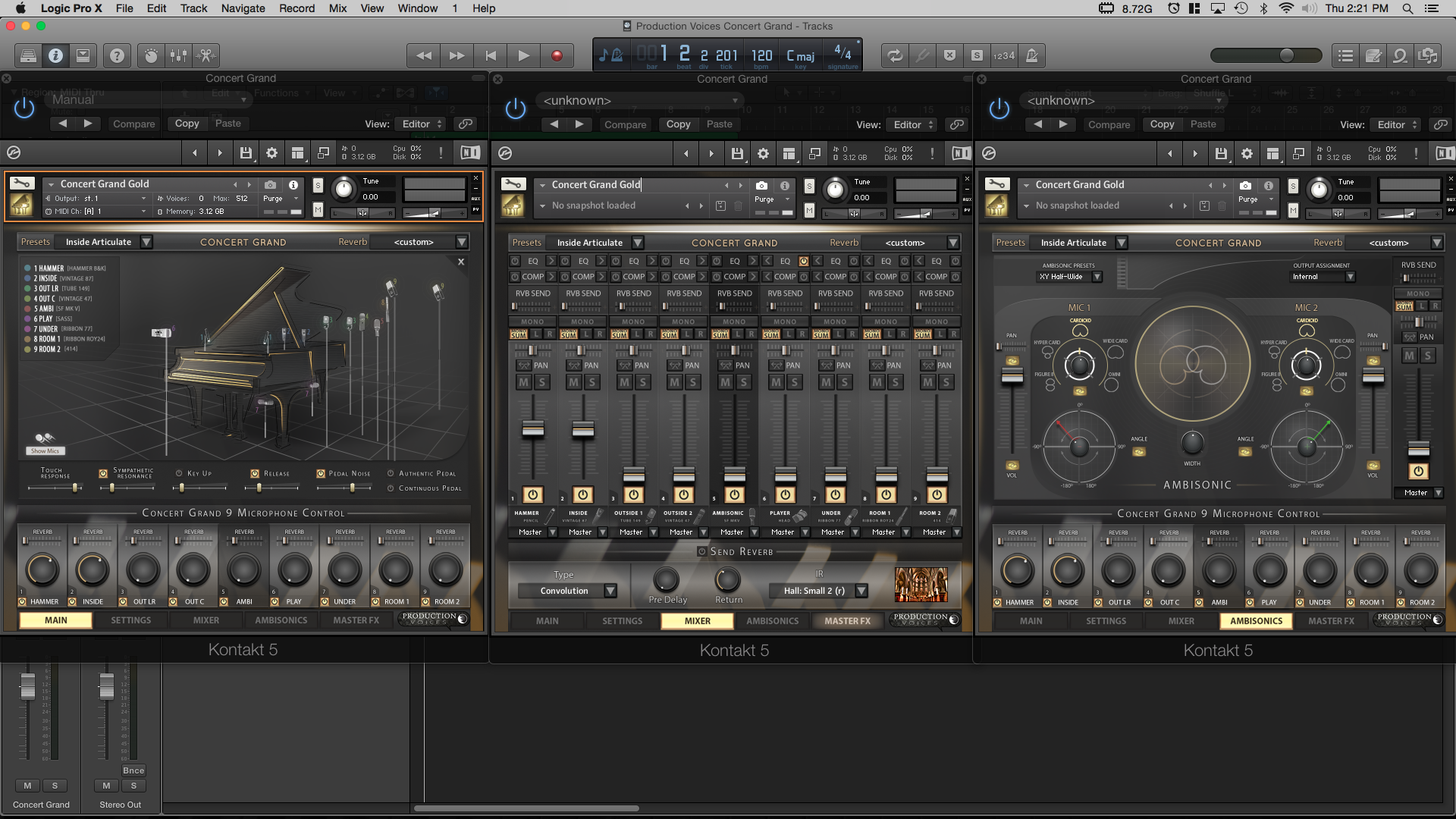Go to the project beginning with the transport button
This screenshot has width=1456, height=819.
coord(491,55)
